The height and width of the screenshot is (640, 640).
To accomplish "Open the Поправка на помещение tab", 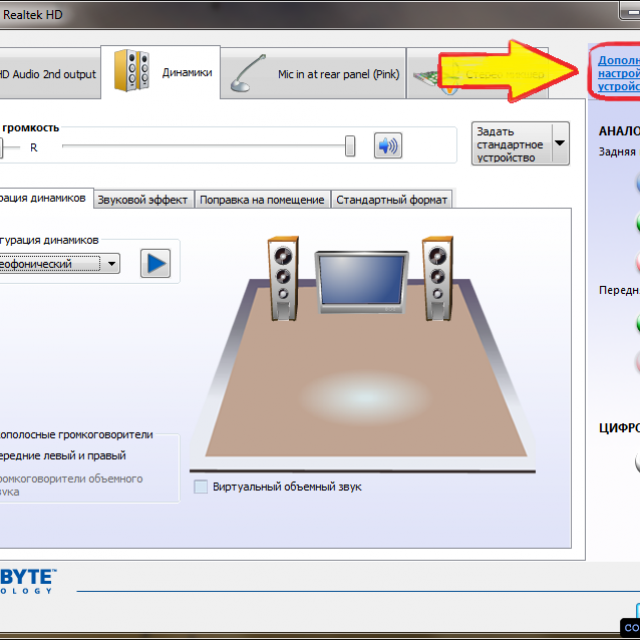I will point(262,200).
